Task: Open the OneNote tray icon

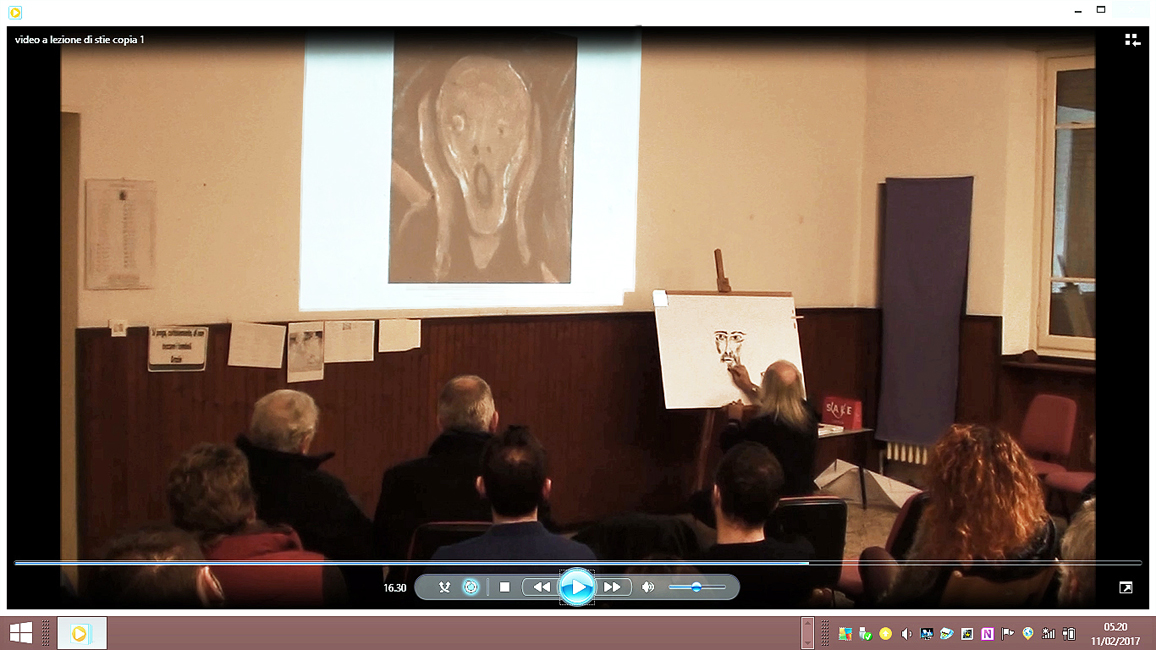Action: (987, 634)
